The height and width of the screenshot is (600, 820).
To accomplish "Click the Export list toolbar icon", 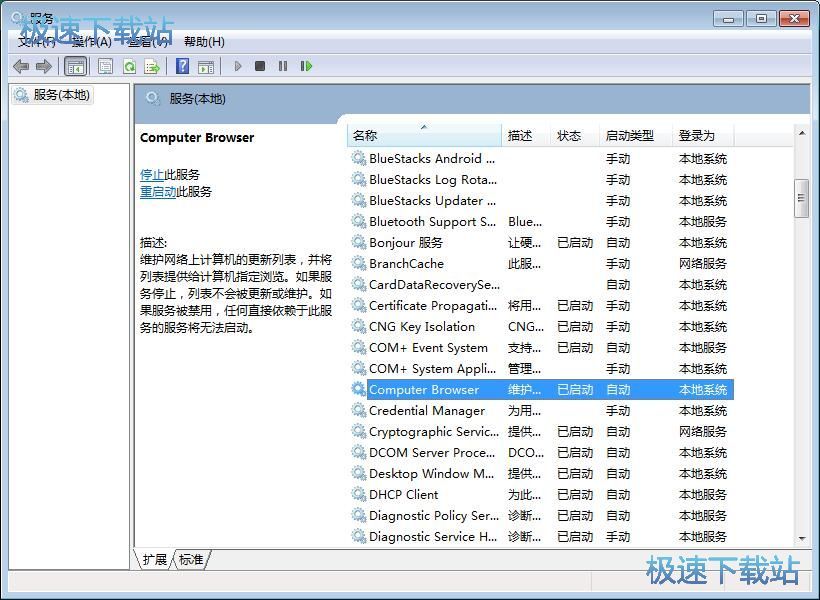I will click(152, 66).
